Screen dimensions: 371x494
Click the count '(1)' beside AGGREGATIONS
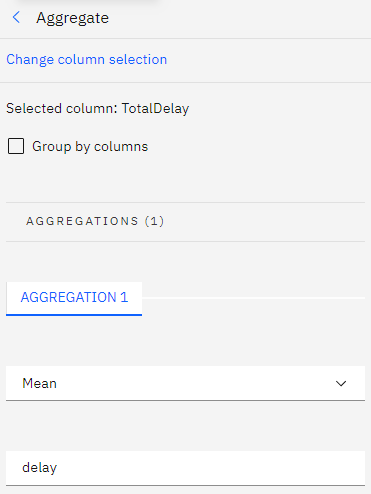(x=154, y=221)
